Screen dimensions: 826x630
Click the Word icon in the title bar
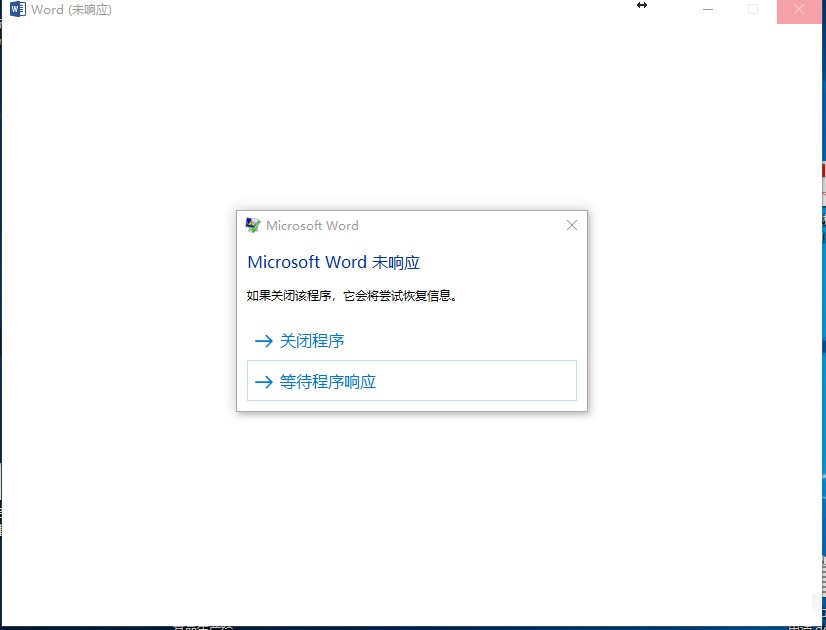tap(17, 9)
